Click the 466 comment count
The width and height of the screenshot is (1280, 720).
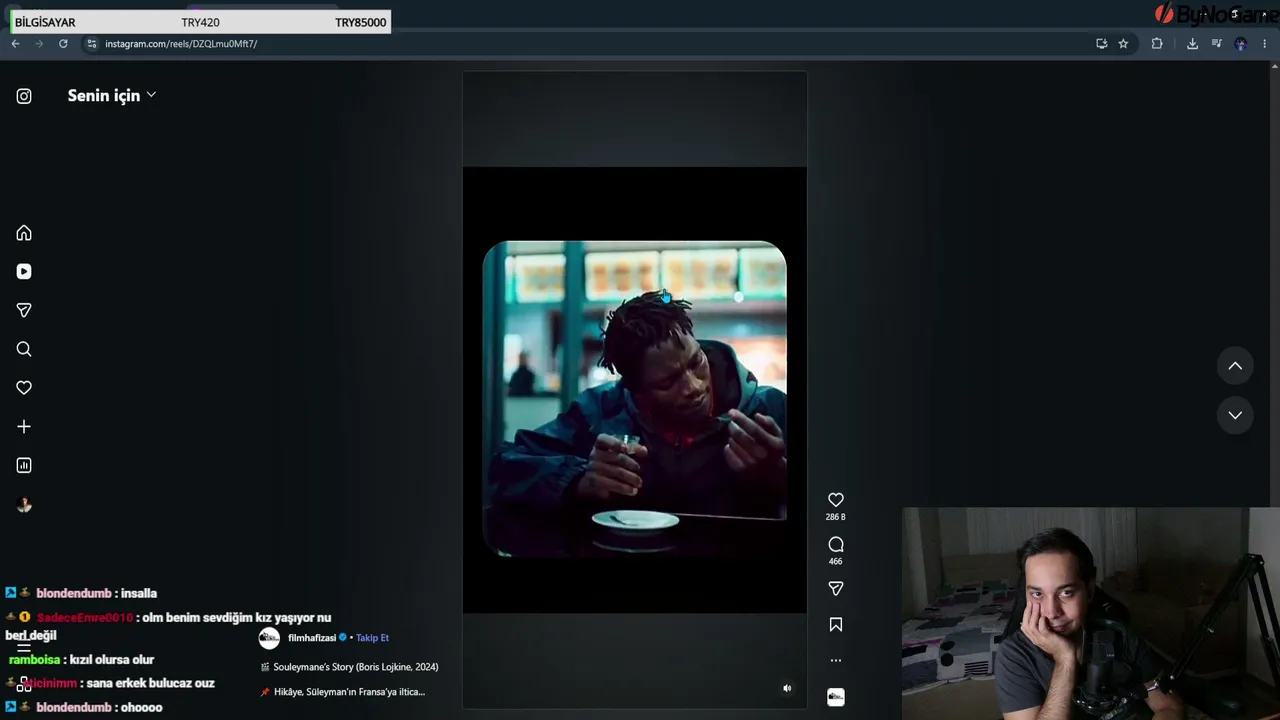(836, 561)
